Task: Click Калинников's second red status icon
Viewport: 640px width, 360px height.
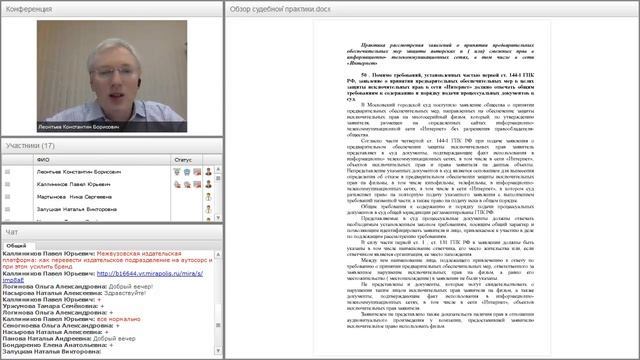Action: coord(187,184)
